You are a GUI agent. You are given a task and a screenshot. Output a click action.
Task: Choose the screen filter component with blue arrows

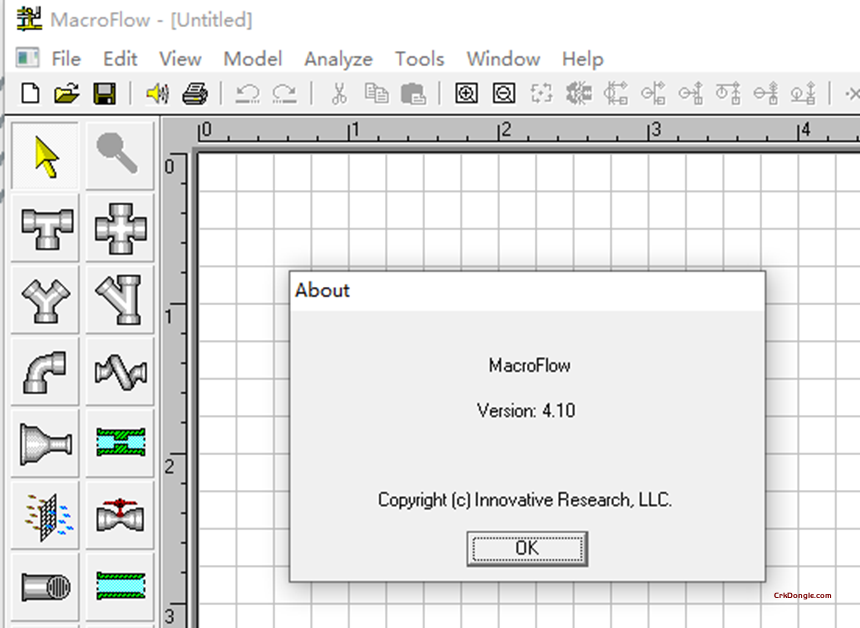tap(47, 515)
